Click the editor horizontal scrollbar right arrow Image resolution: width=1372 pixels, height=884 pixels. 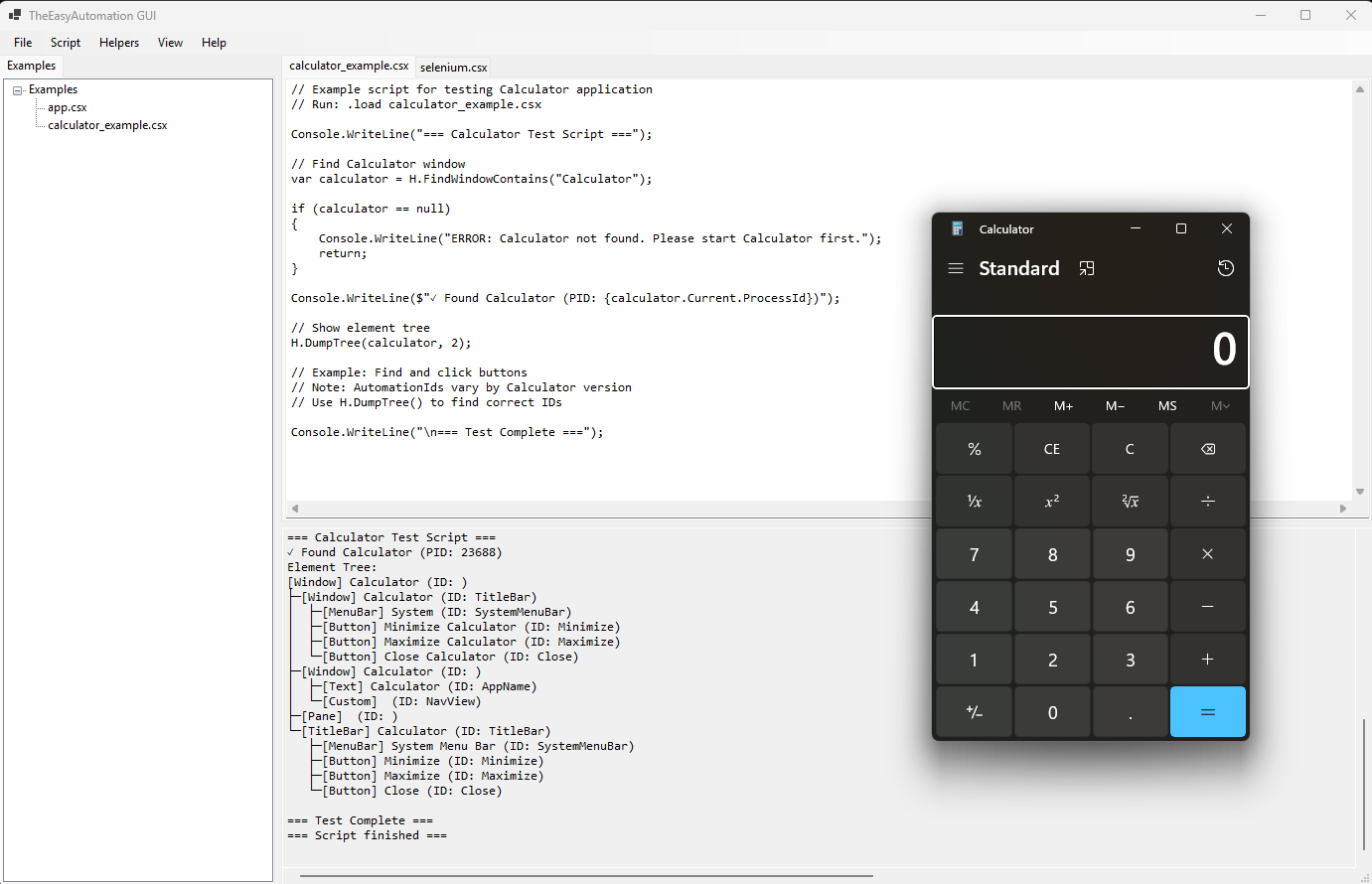(x=1343, y=509)
